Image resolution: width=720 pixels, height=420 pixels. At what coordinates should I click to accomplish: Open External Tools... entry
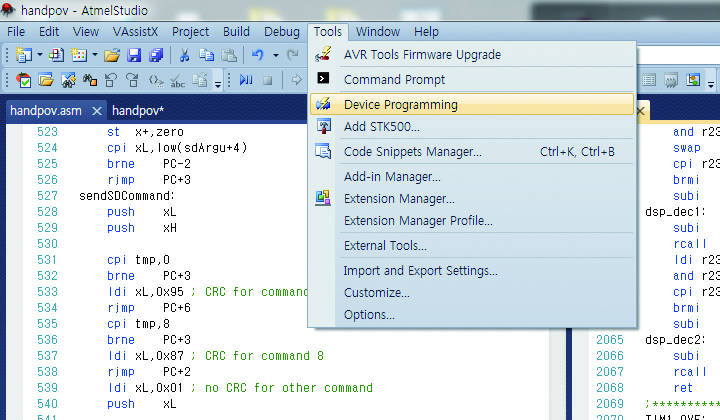tap(472, 246)
